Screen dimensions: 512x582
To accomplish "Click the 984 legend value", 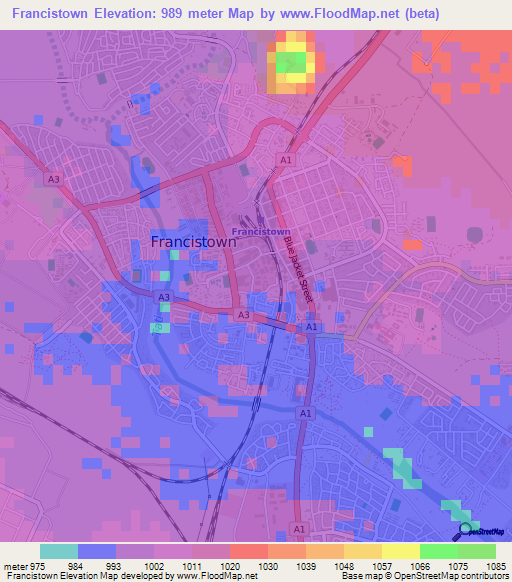I will point(75,567).
